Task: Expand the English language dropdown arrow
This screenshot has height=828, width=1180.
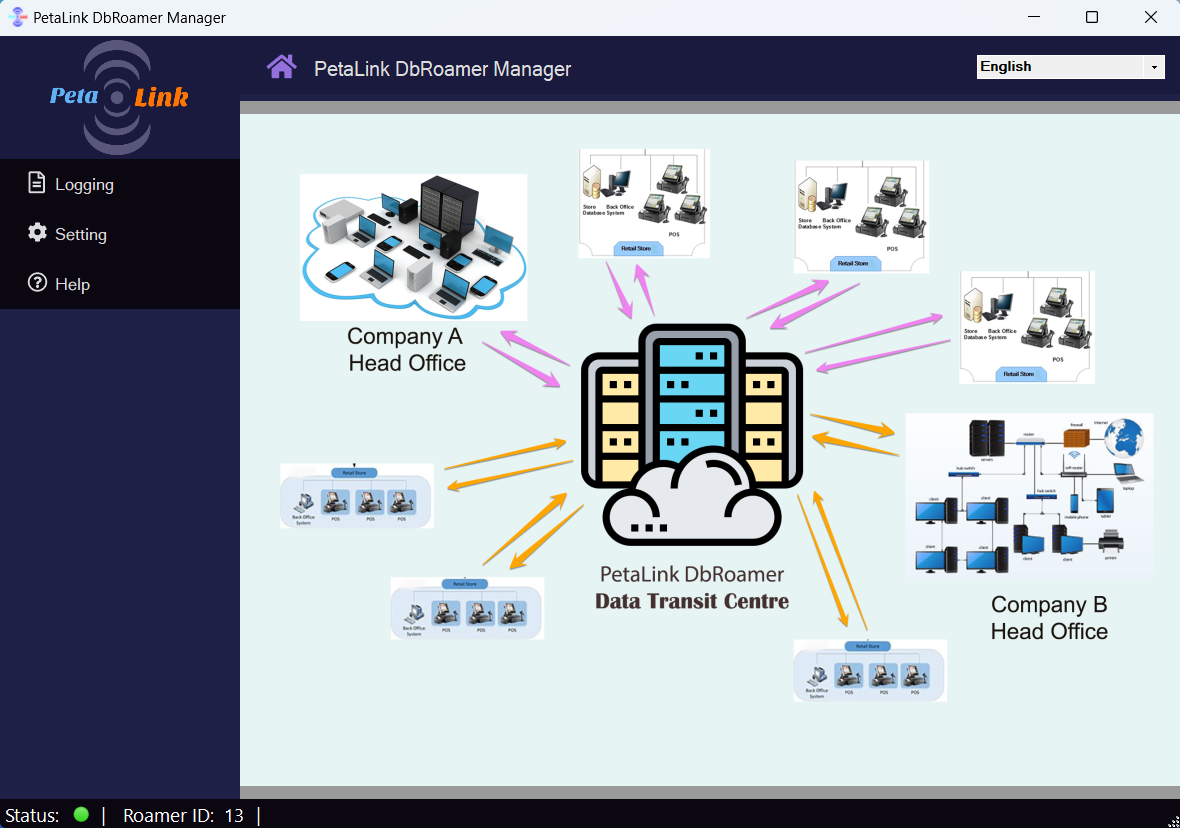Action: 1154,67
